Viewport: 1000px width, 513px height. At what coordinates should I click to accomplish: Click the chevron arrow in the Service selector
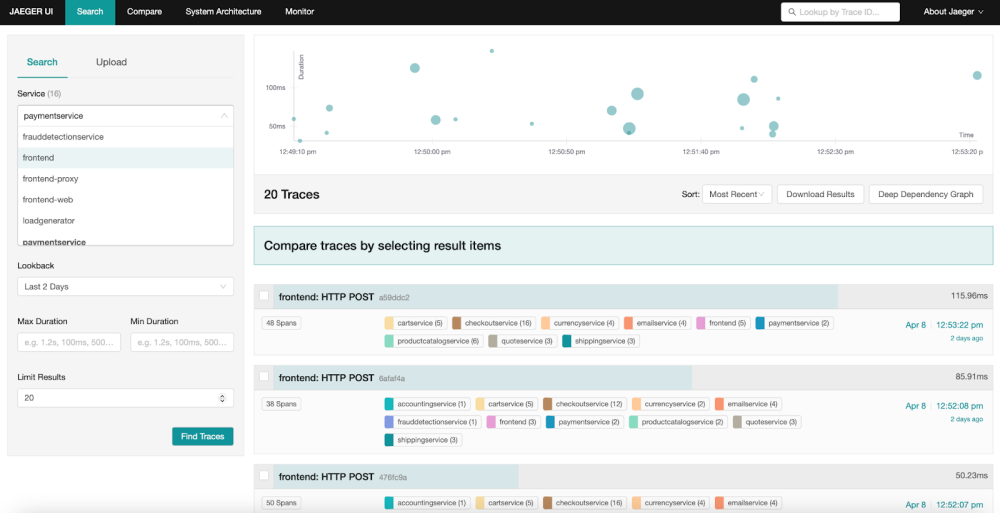[222, 116]
